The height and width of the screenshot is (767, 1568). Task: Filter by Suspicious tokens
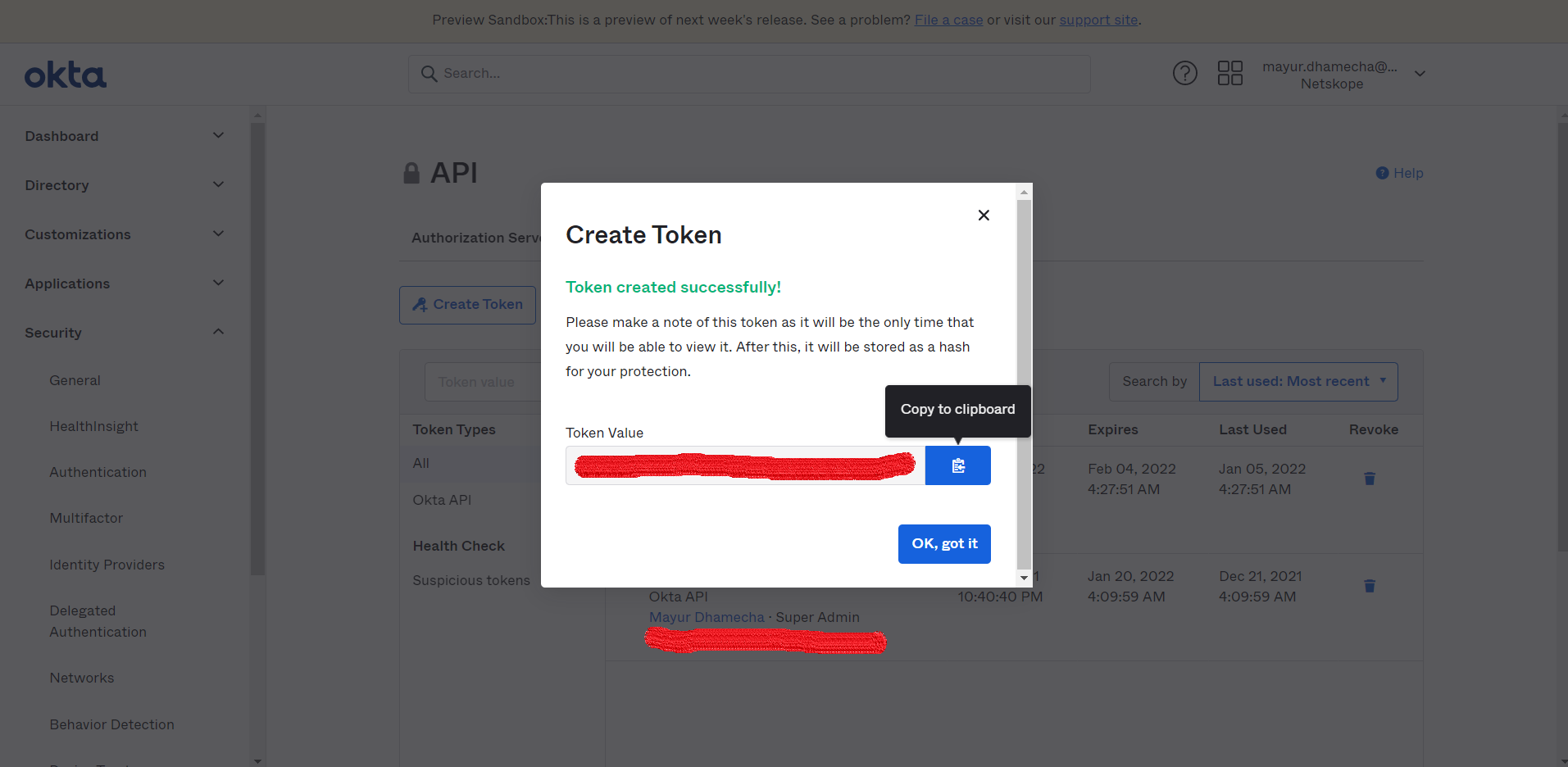coord(471,580)
